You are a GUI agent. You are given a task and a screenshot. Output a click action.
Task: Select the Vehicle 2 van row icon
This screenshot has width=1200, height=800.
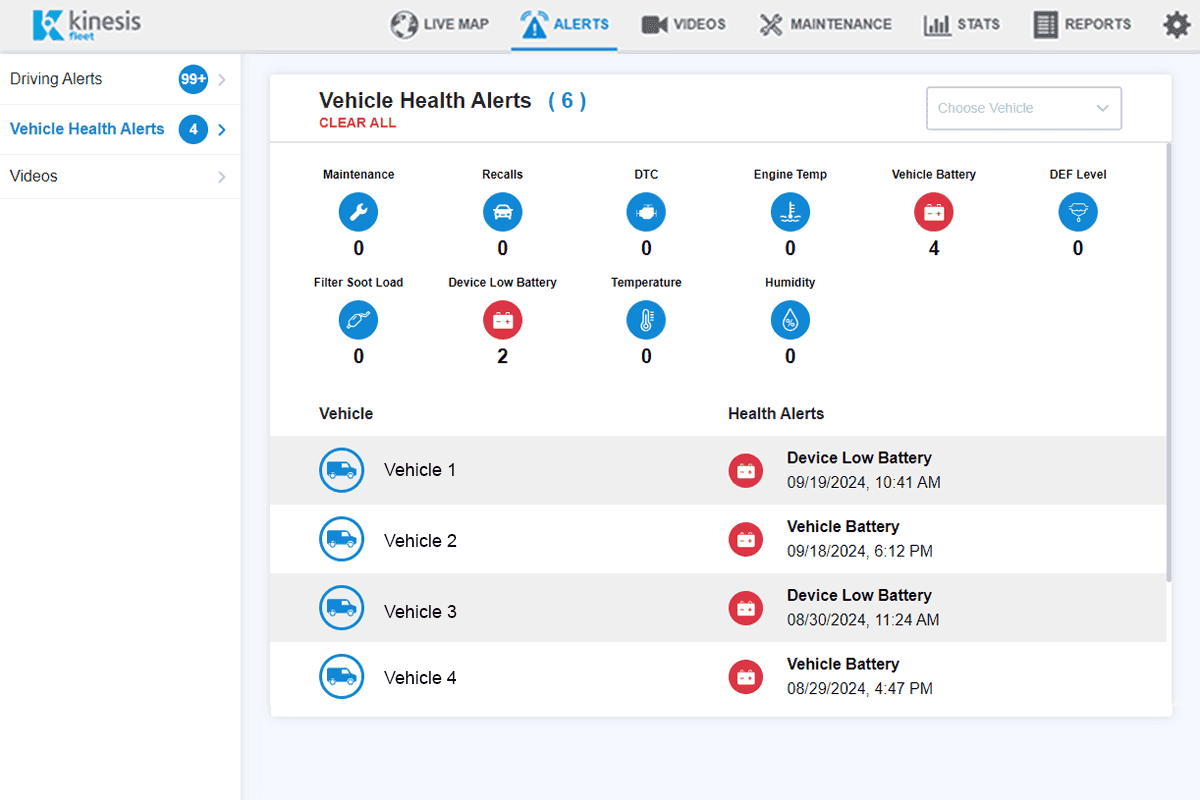click(341, 539)
